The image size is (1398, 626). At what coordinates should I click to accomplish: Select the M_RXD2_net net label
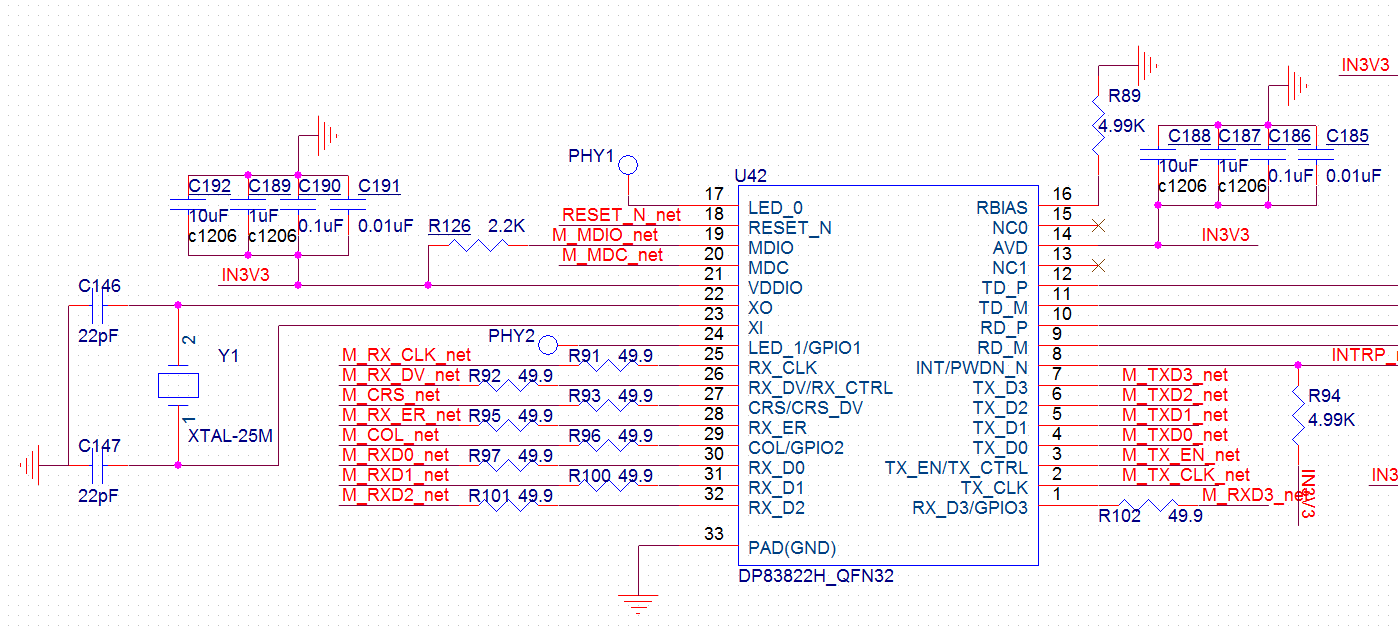[x=396, y=495]
